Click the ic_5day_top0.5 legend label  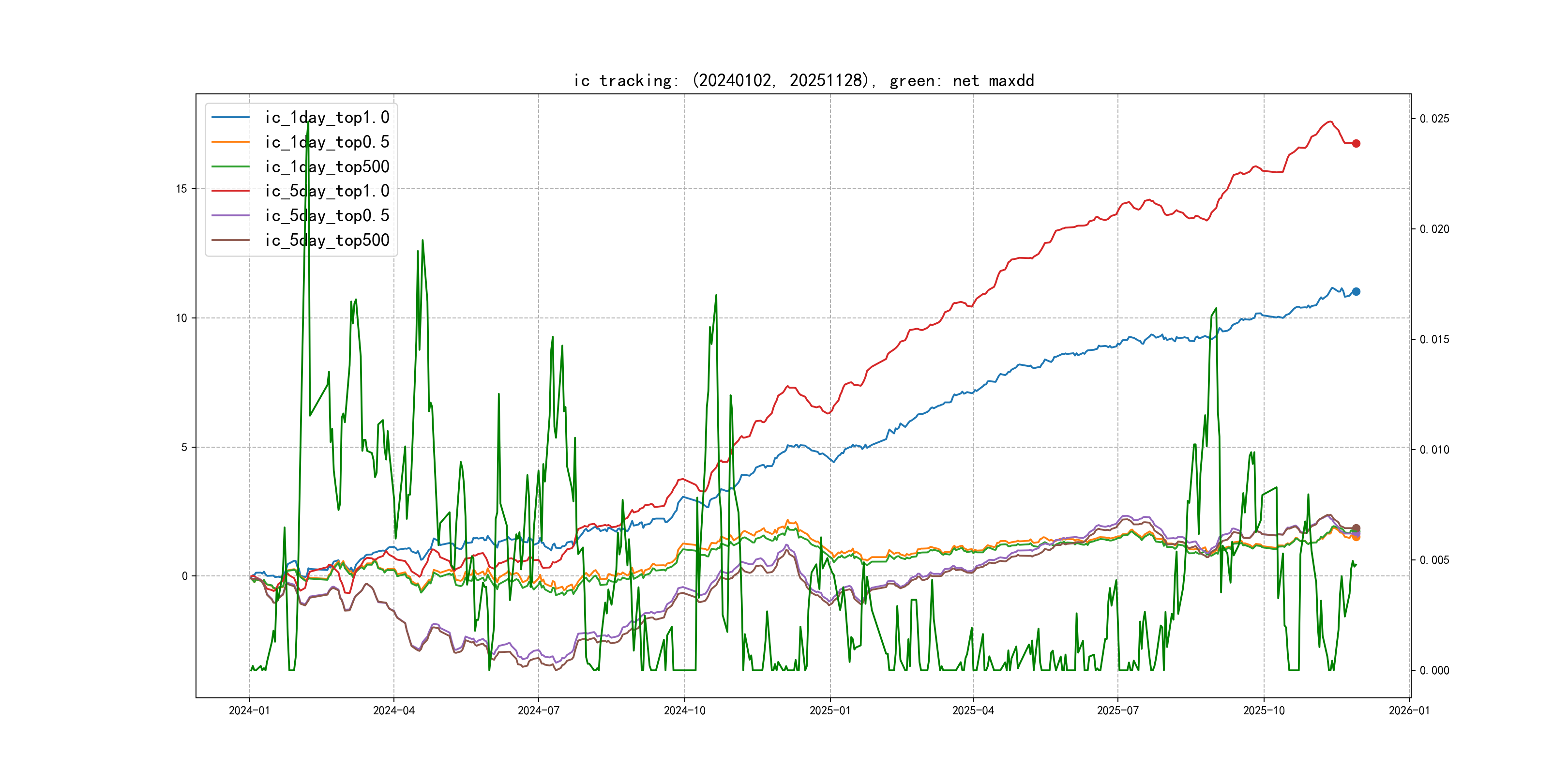[x=327, y=215]
